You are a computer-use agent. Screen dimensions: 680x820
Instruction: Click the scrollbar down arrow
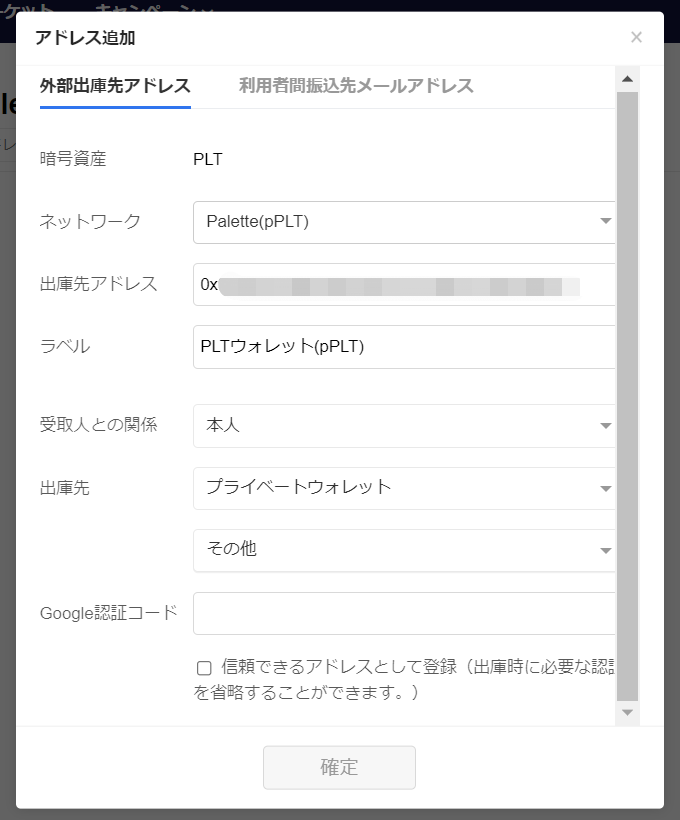628,713
